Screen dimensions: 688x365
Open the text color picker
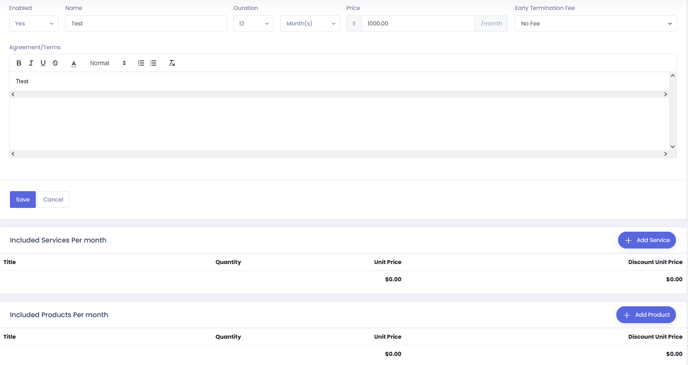pyautogui.click(x=74, y=64)
